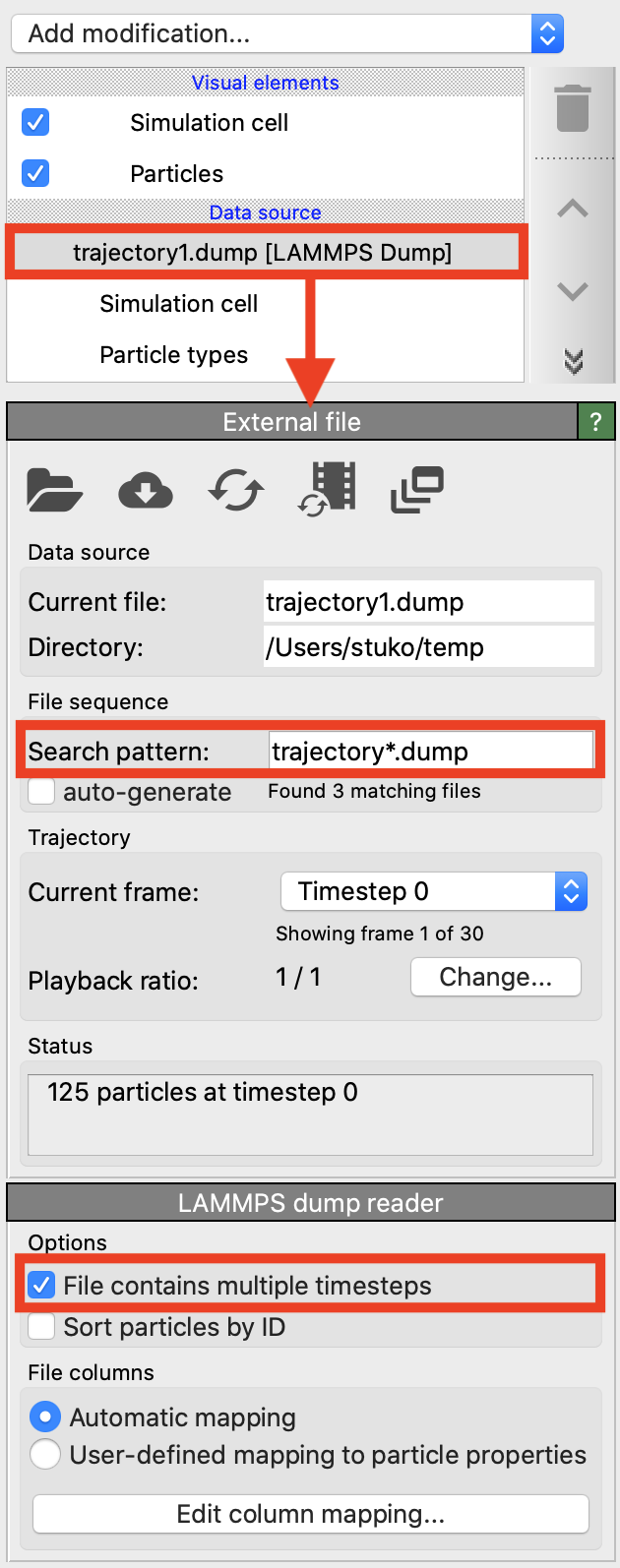Click the Edit column mapping button
620x1568 pixels.
(x=310, y=1514)
